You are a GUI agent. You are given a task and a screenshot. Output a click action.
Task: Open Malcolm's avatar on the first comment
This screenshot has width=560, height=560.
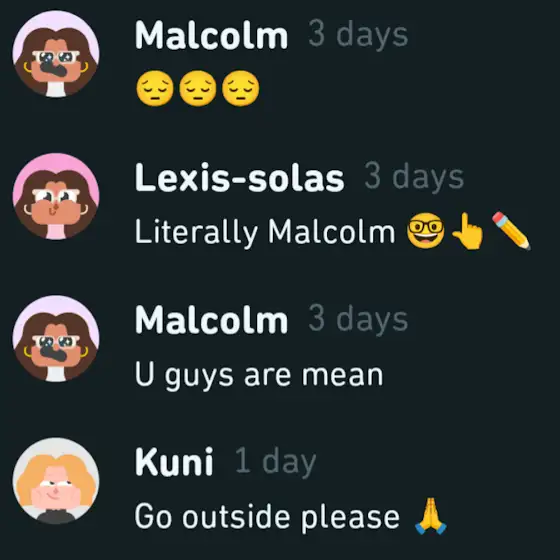pyautogui.click(x=56, y=54)
